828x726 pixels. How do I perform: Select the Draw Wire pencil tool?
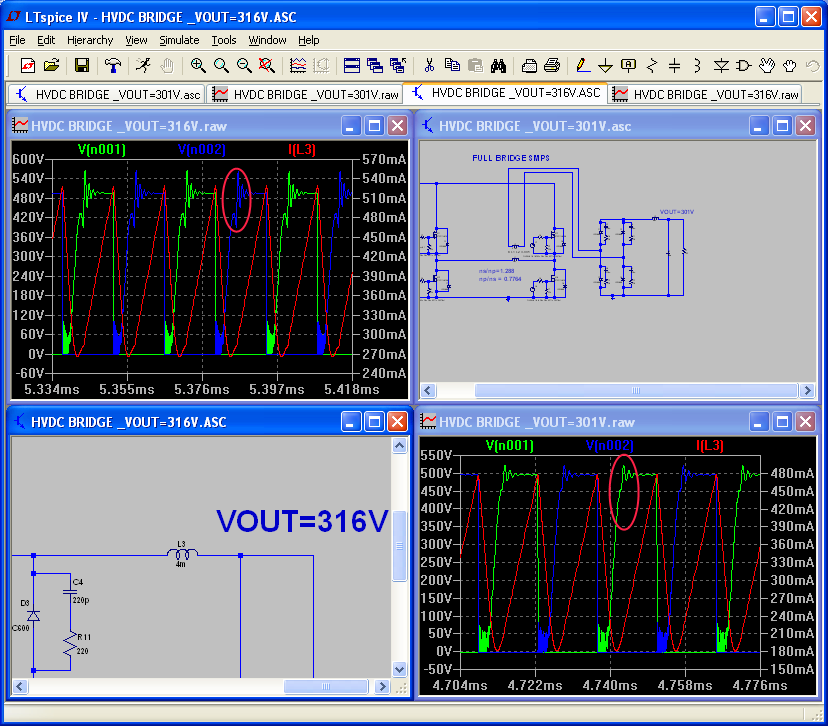pos(582,65)
